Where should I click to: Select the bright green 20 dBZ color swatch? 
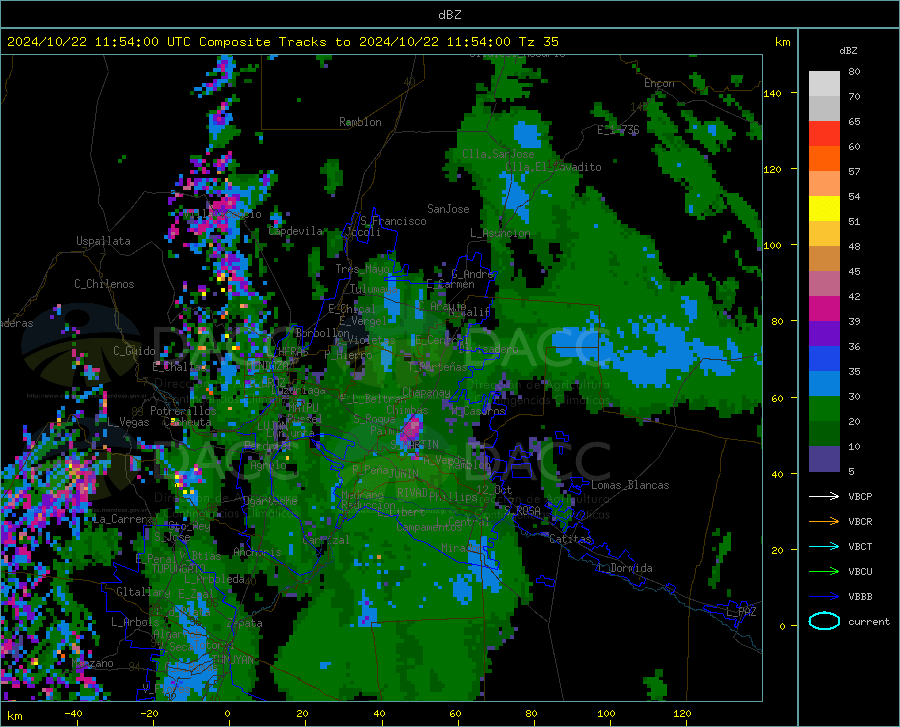[824, 409]
